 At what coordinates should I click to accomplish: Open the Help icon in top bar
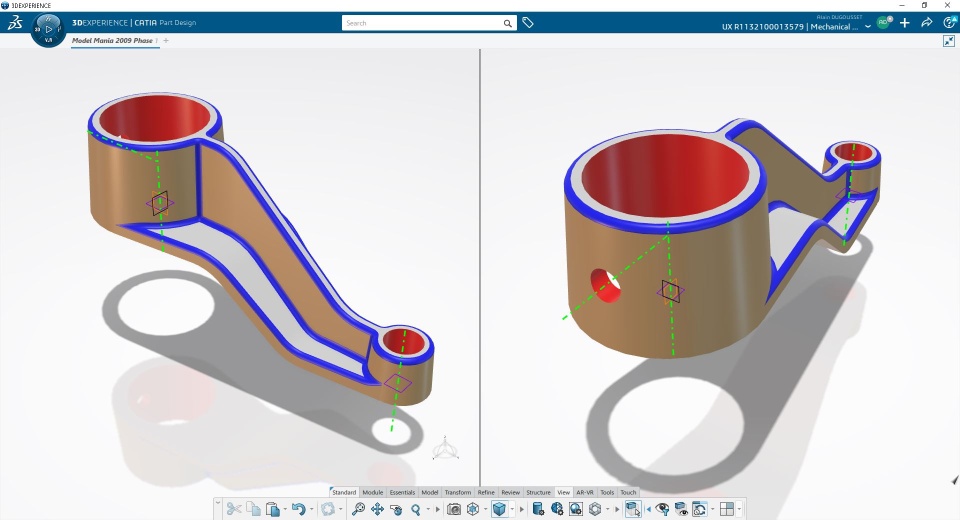pyautogui.click(x=950, y=23)
